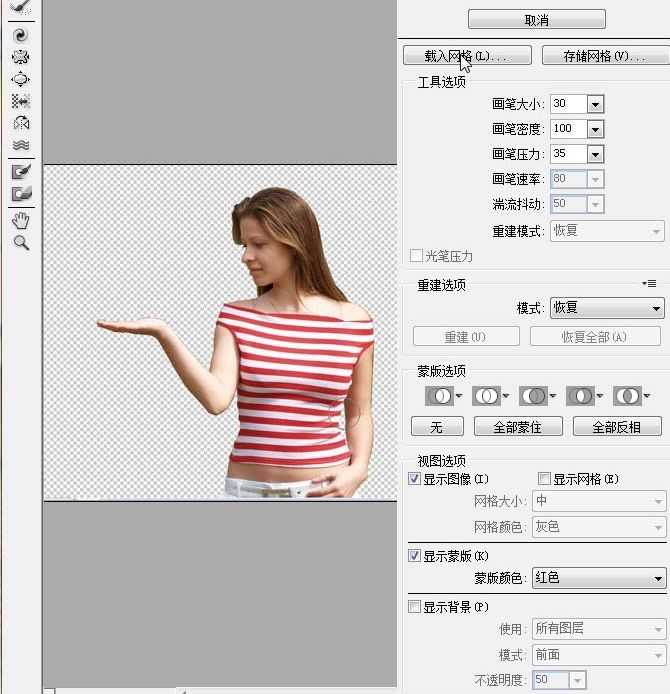Screen dimensions: 670x694
Task: Select the Freeze Mask tool
Action: point(21,172)
